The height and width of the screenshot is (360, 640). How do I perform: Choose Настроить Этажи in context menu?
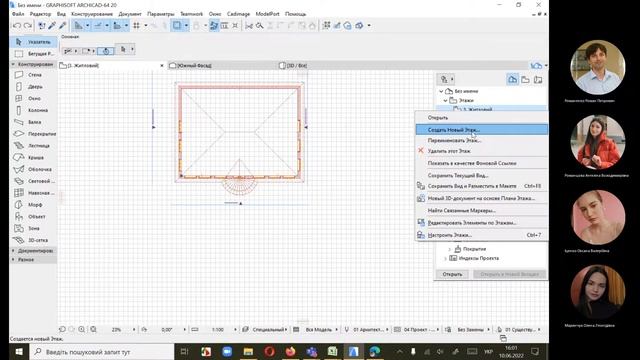[x=482, y=235]
